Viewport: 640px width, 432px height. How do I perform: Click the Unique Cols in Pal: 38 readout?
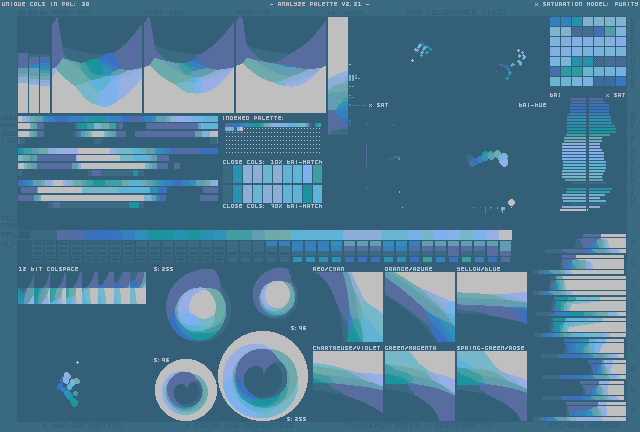(46, 4)
